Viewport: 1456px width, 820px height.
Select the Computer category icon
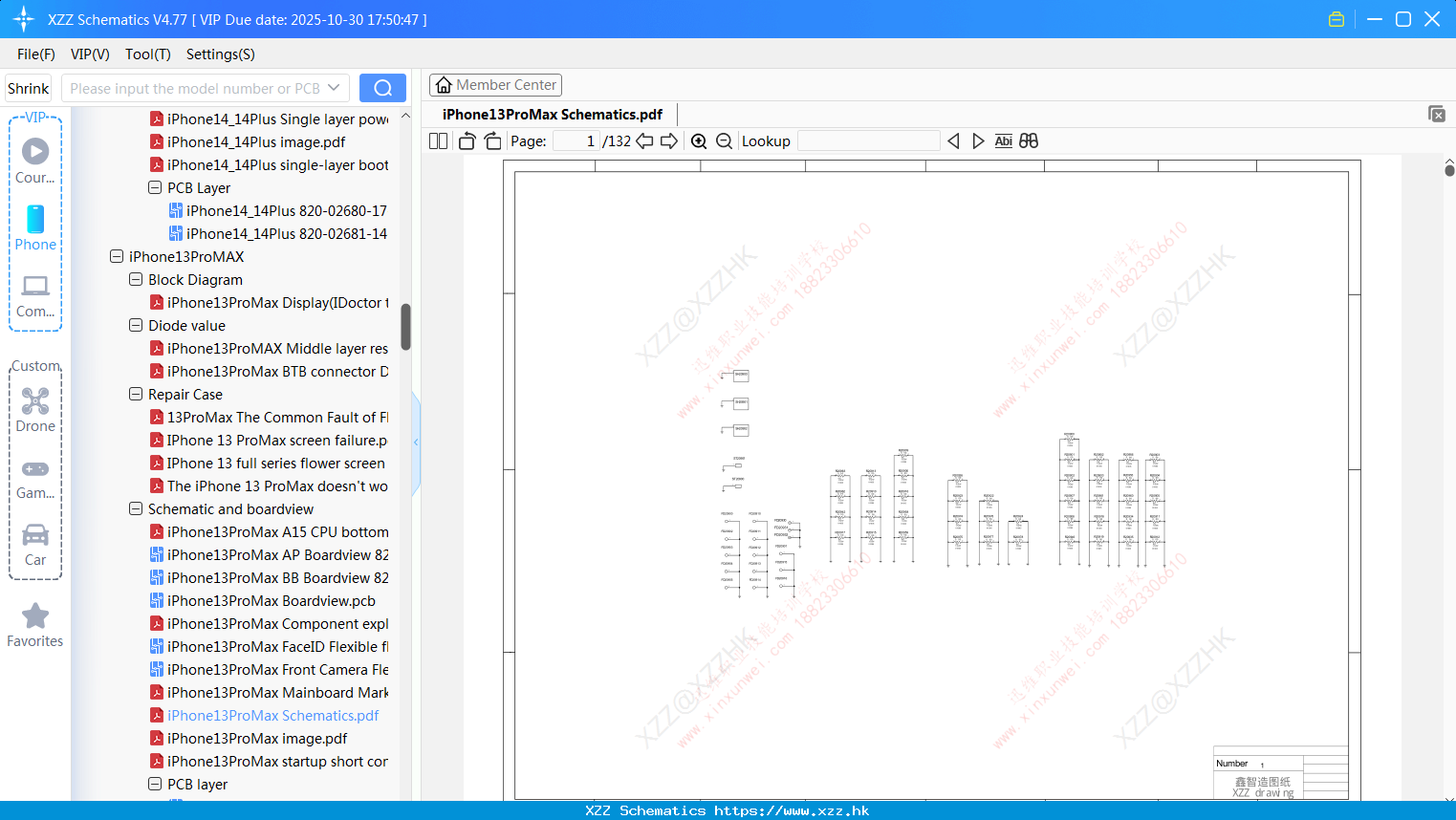(x=35, y=294)
